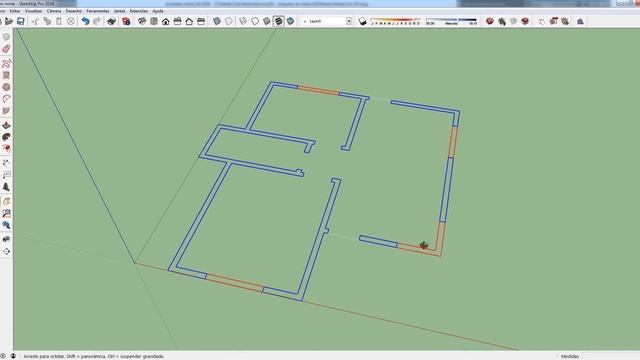Save the model with floppy disk icon
Image resolution: width=640 pixels, height=360 pixels.
[x=20, y=21]
